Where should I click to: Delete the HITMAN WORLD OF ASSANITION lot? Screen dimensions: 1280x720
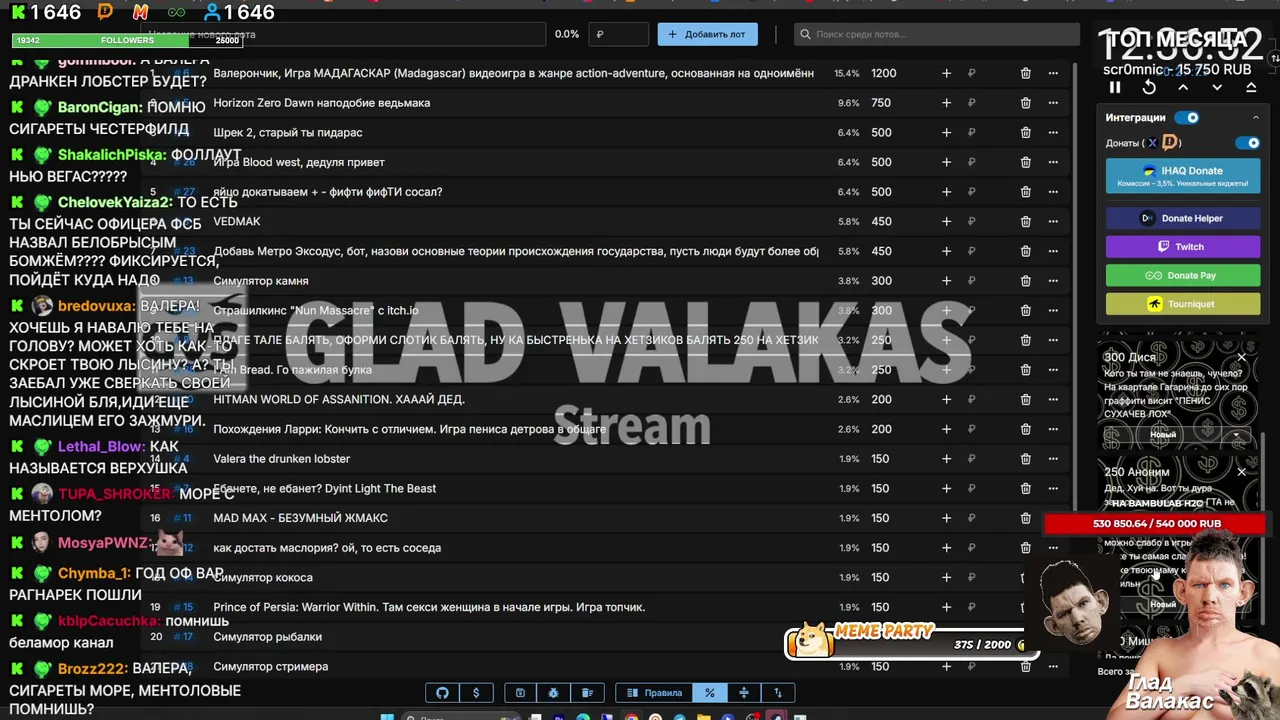pos(1025,400)
